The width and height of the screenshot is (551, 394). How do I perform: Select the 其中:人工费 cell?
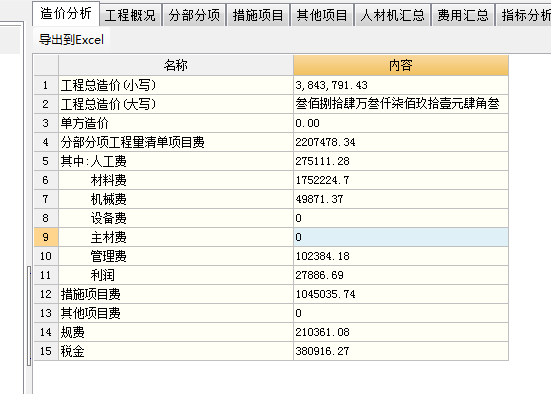176,161
